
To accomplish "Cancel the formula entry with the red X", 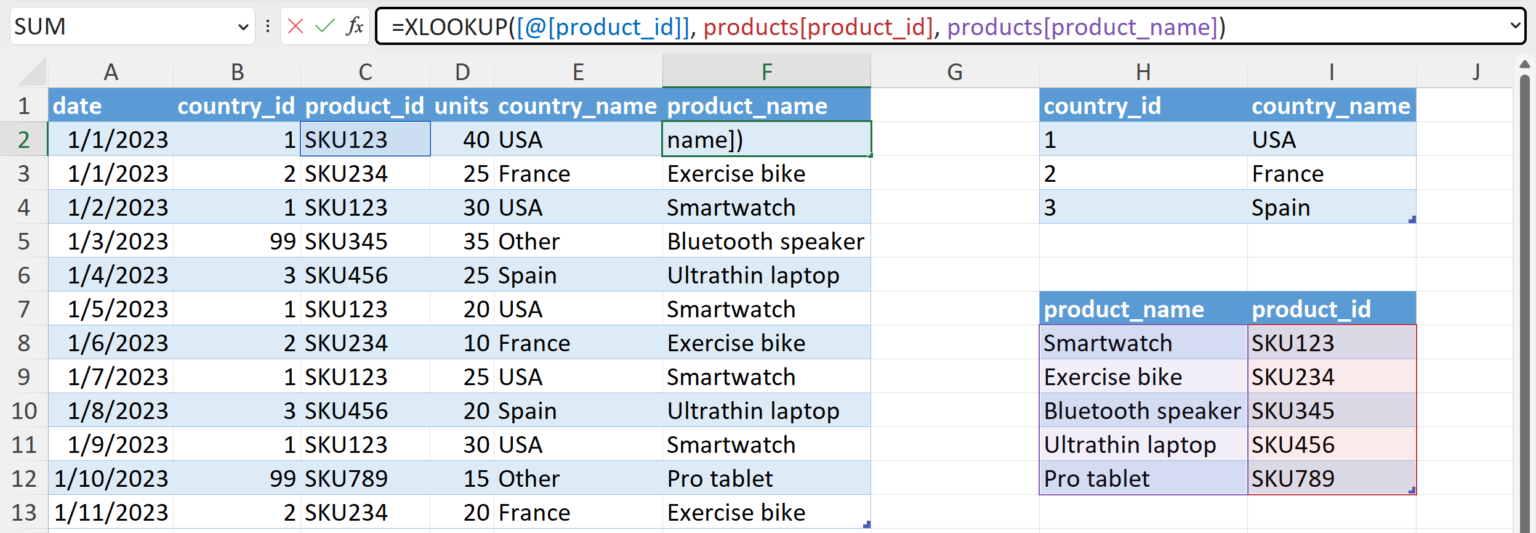I will click(295, 27).
